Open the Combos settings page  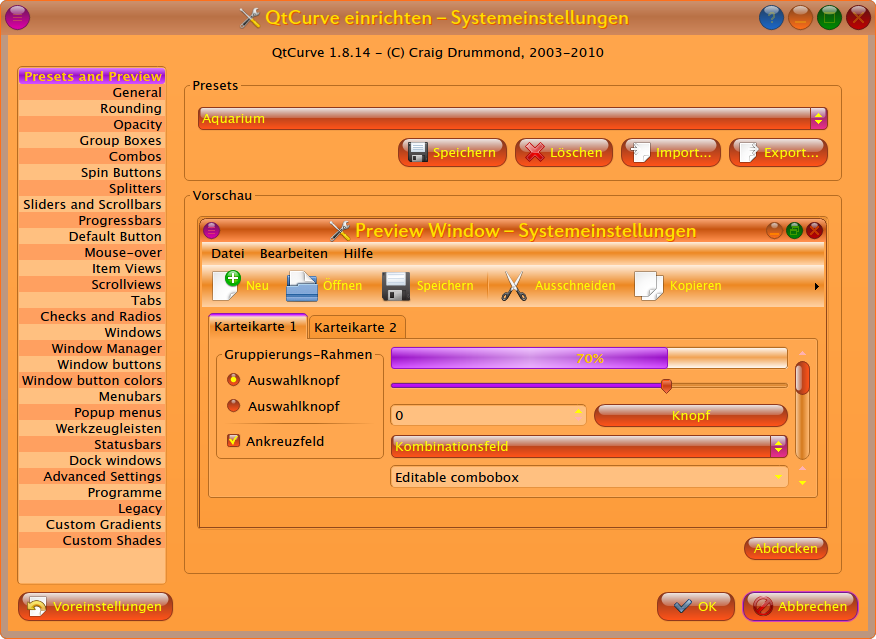pos(92,156)
